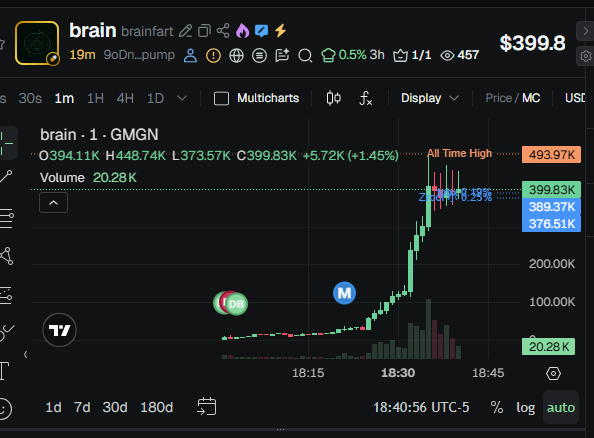Open the fx indicators icon
Screen dimensions: 594x438
point(365,98)
